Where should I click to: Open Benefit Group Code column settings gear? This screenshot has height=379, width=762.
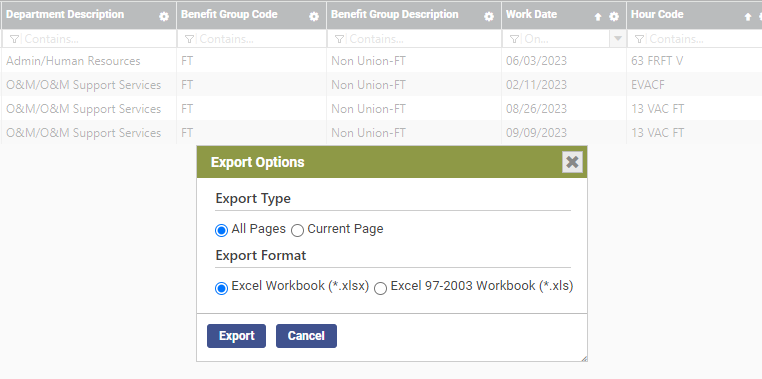click(x=314, y=17)
